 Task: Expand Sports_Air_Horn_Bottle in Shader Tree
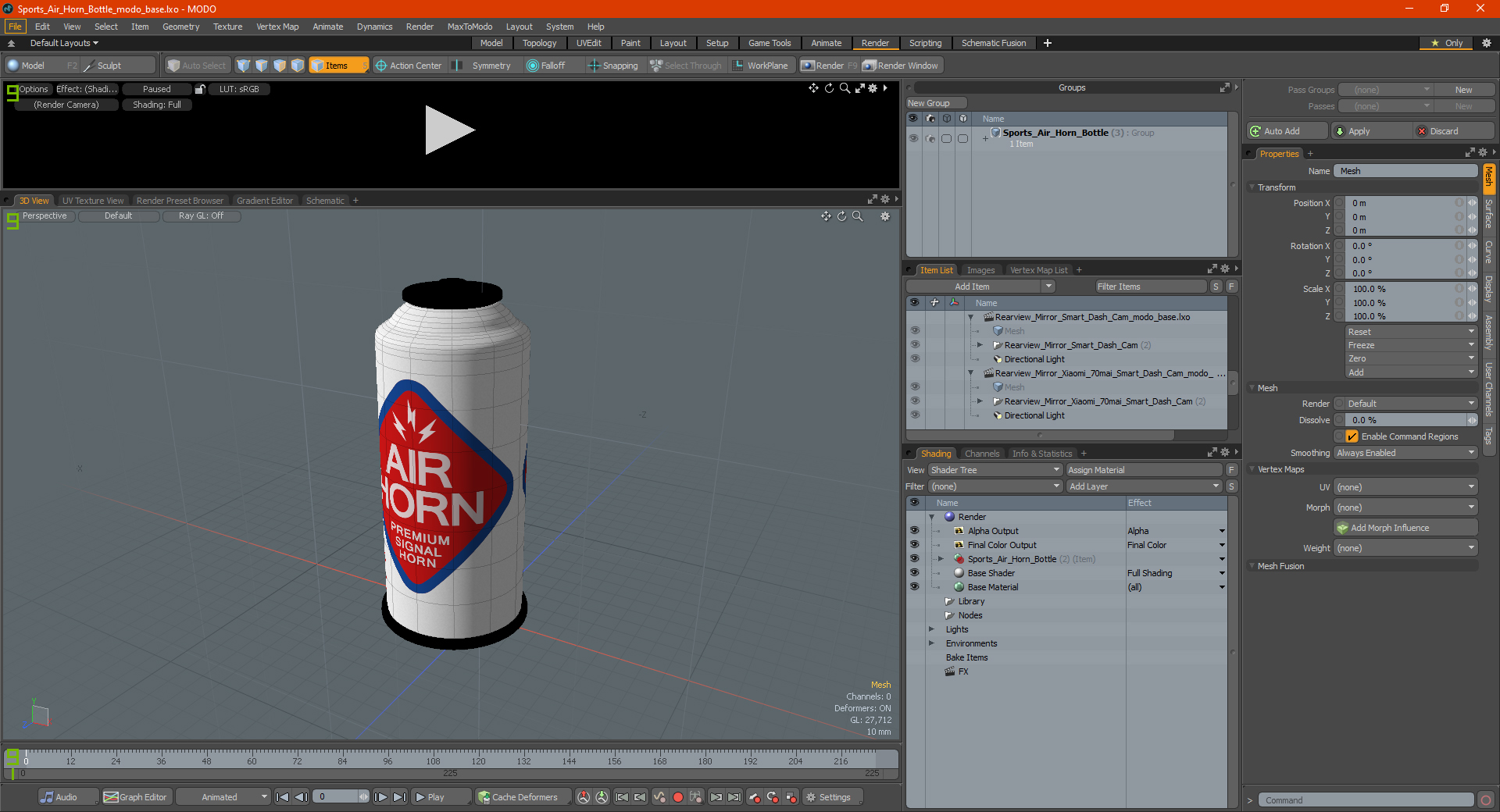941,559
